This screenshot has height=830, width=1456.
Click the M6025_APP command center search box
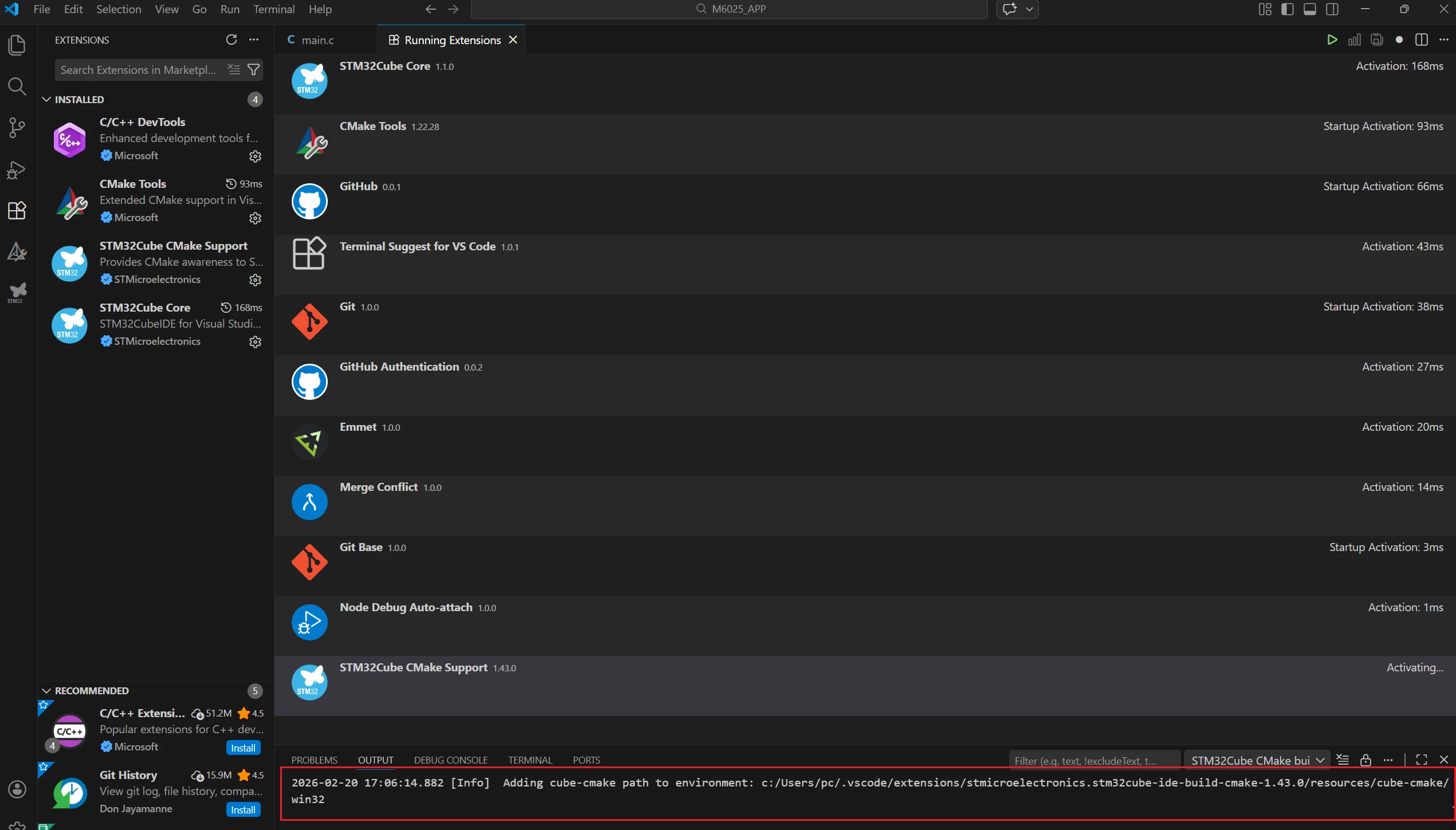pyautogui.click(x=729, y=9)
